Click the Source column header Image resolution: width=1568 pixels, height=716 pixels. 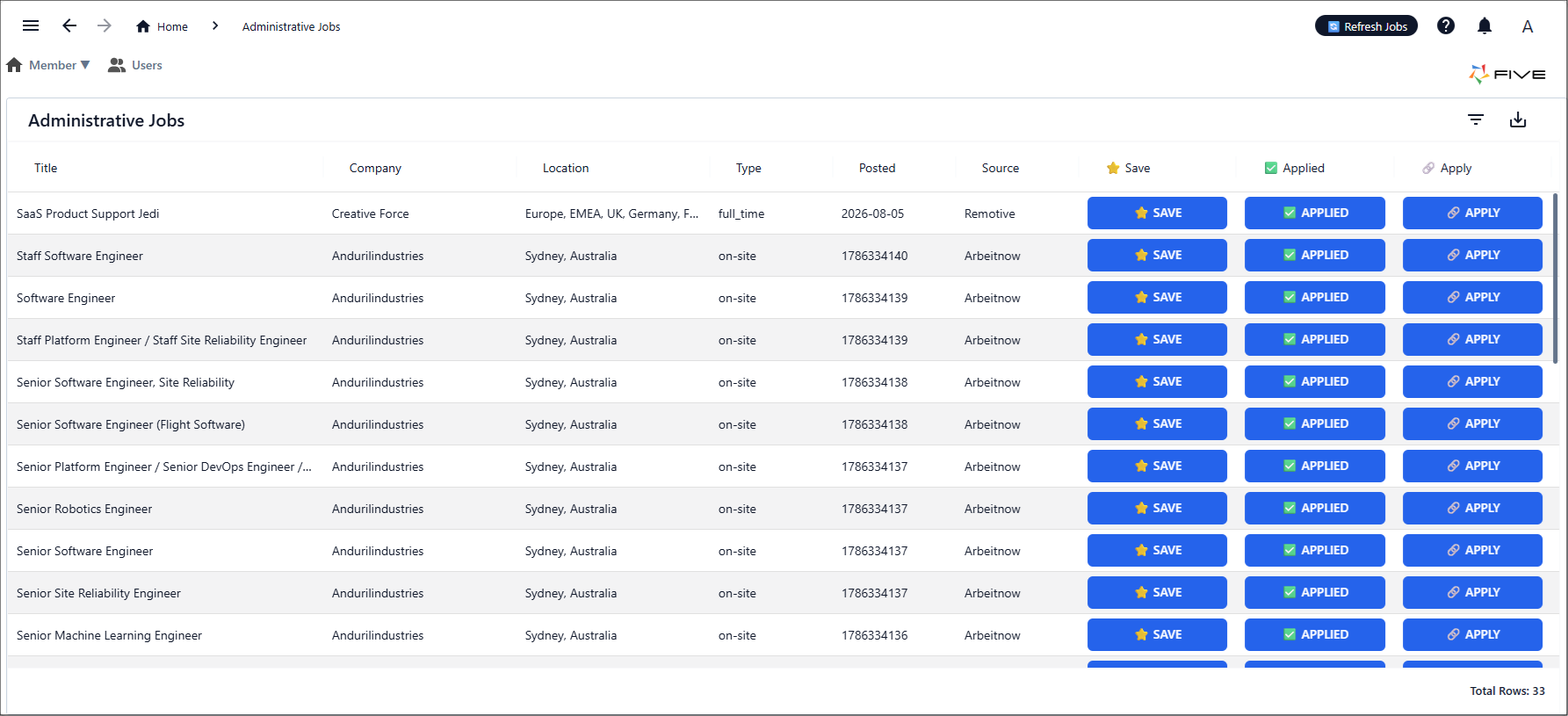coord(1001,168)
